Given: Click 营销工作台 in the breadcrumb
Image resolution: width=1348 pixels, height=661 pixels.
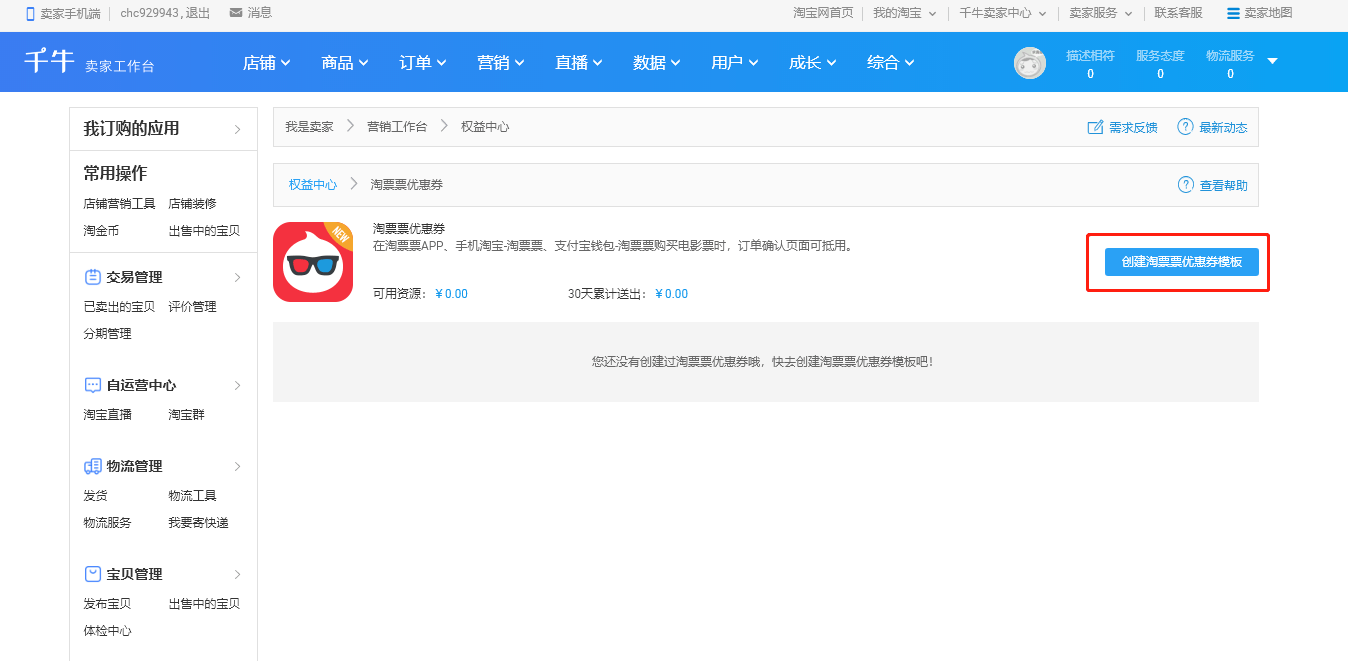Looking at the screenshot, I should pyautogui.click(x=397, y=127).
